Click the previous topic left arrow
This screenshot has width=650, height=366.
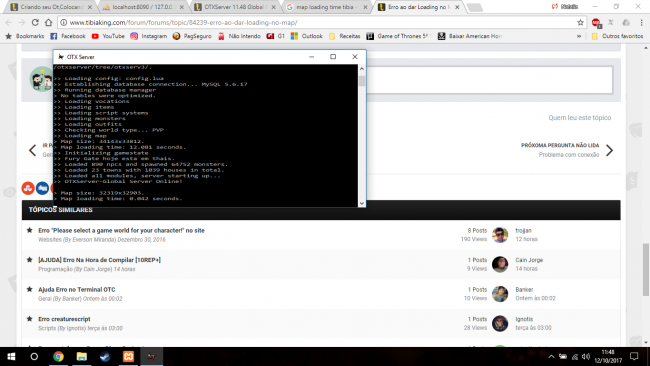(32, 150)
